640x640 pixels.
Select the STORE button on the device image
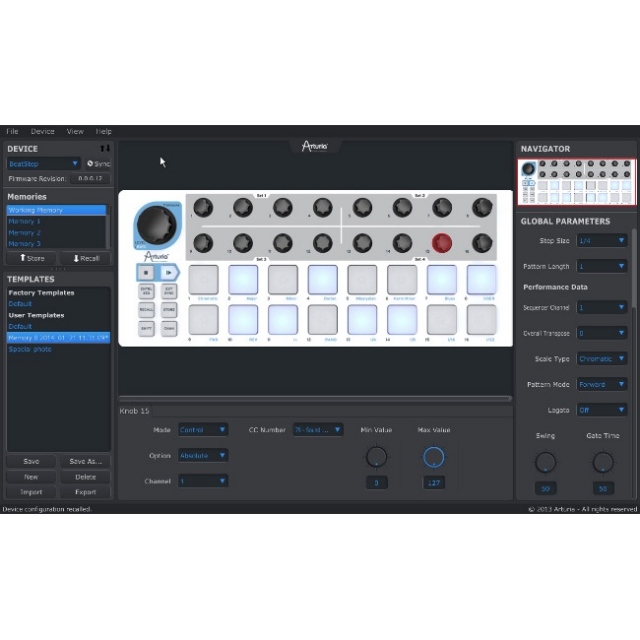coord(169,309)
